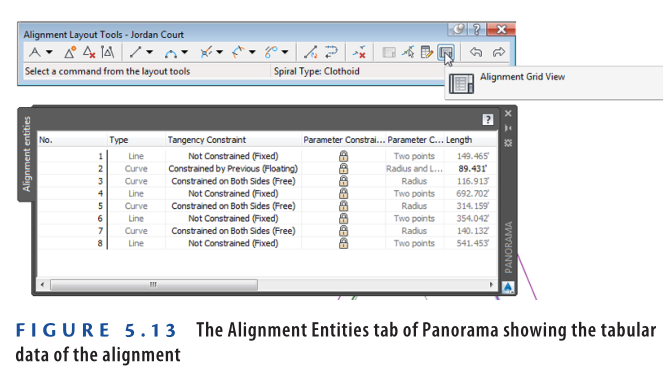Click the Parameter C... column header
This screenshot has height=375, width=663.
tap(414, 140)
